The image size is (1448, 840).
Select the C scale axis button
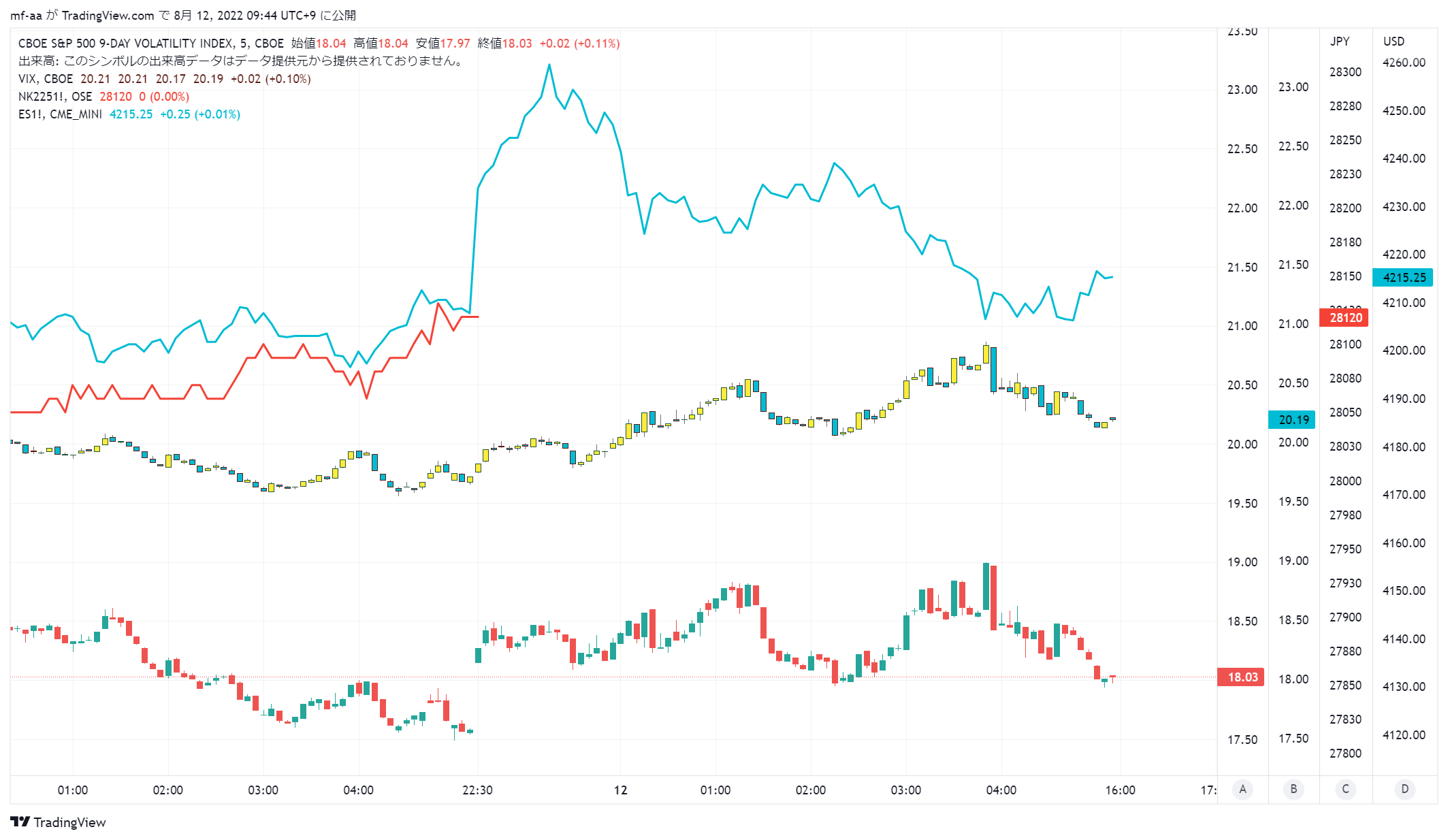(1345, 789)
